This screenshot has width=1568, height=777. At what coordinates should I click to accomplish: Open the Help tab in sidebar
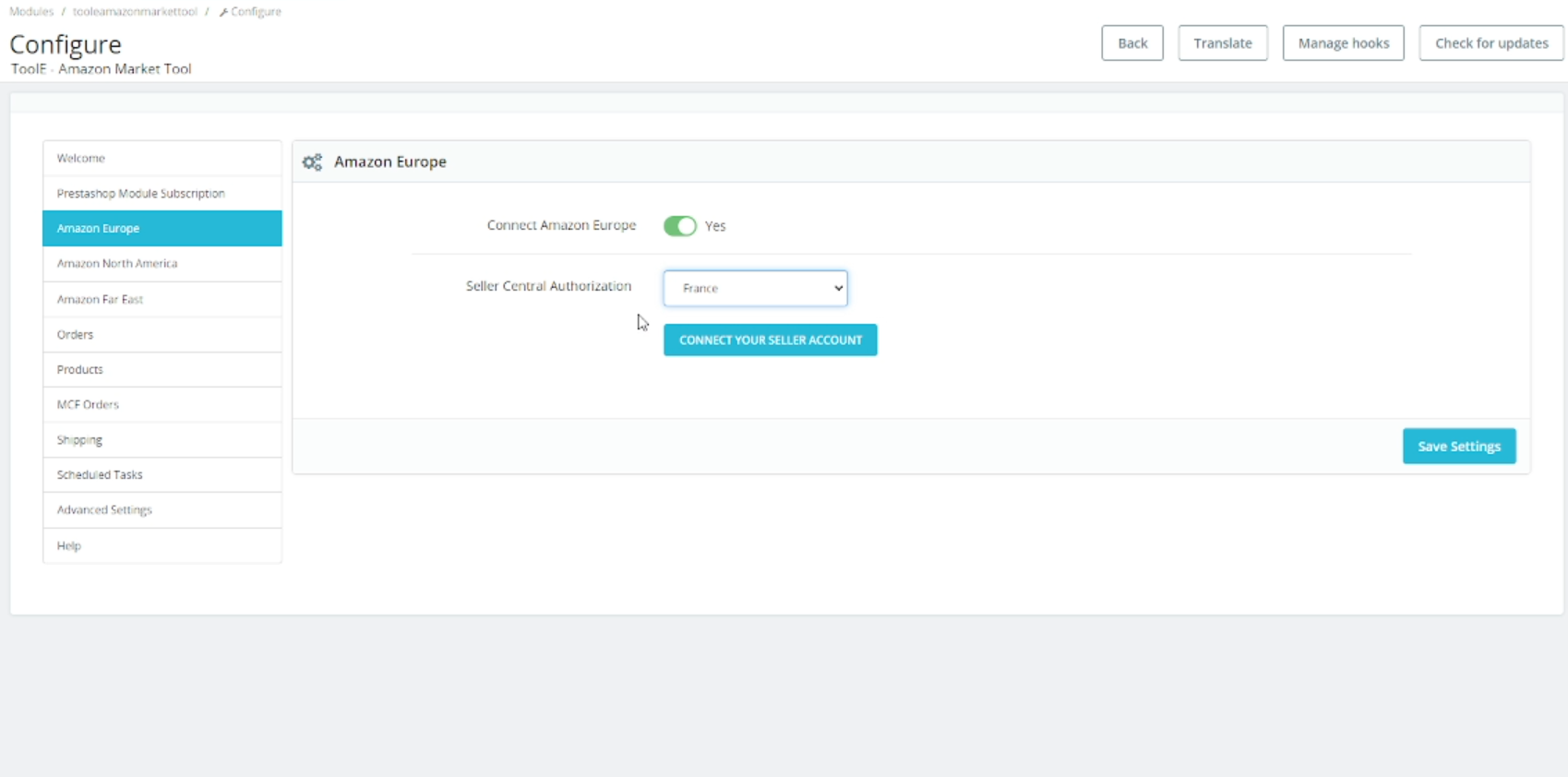(162, 545)
